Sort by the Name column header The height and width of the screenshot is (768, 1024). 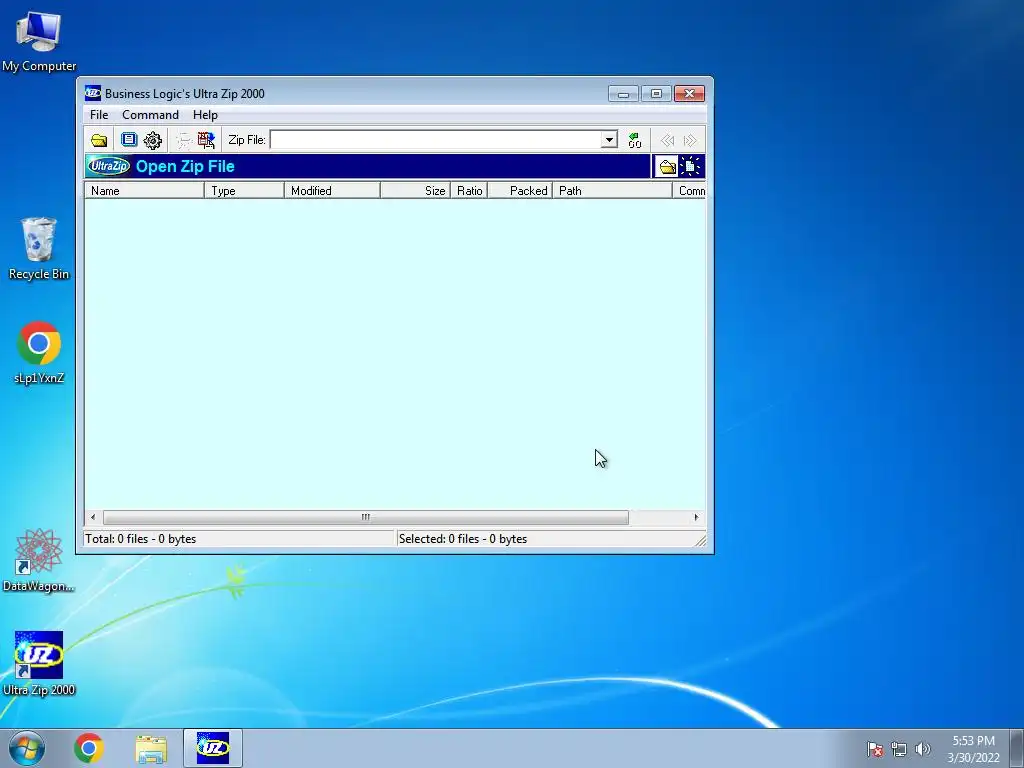click(144, 191)
